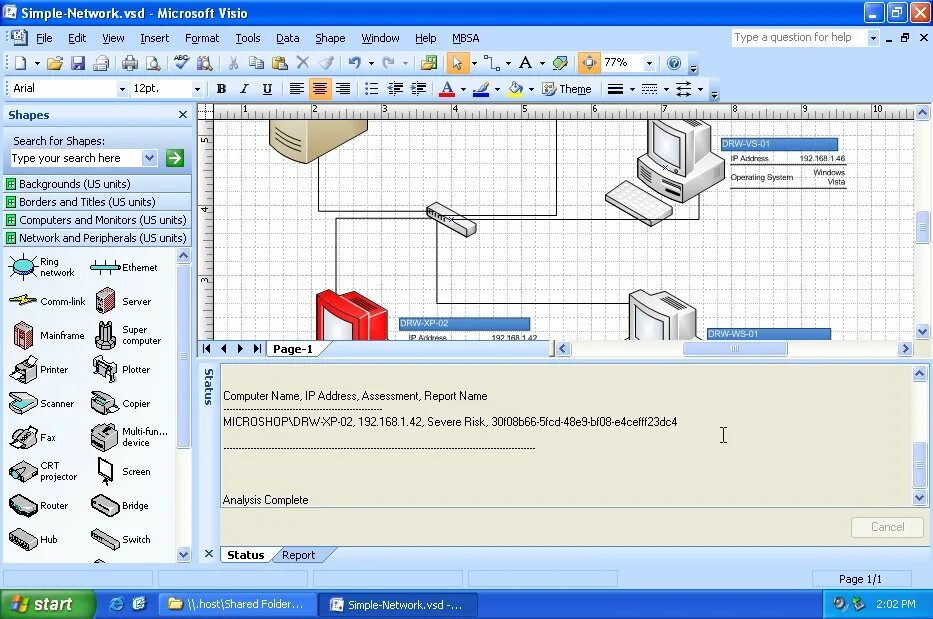933x619 pixels.
Task: Open the Data menu
Action: [287, 38]
